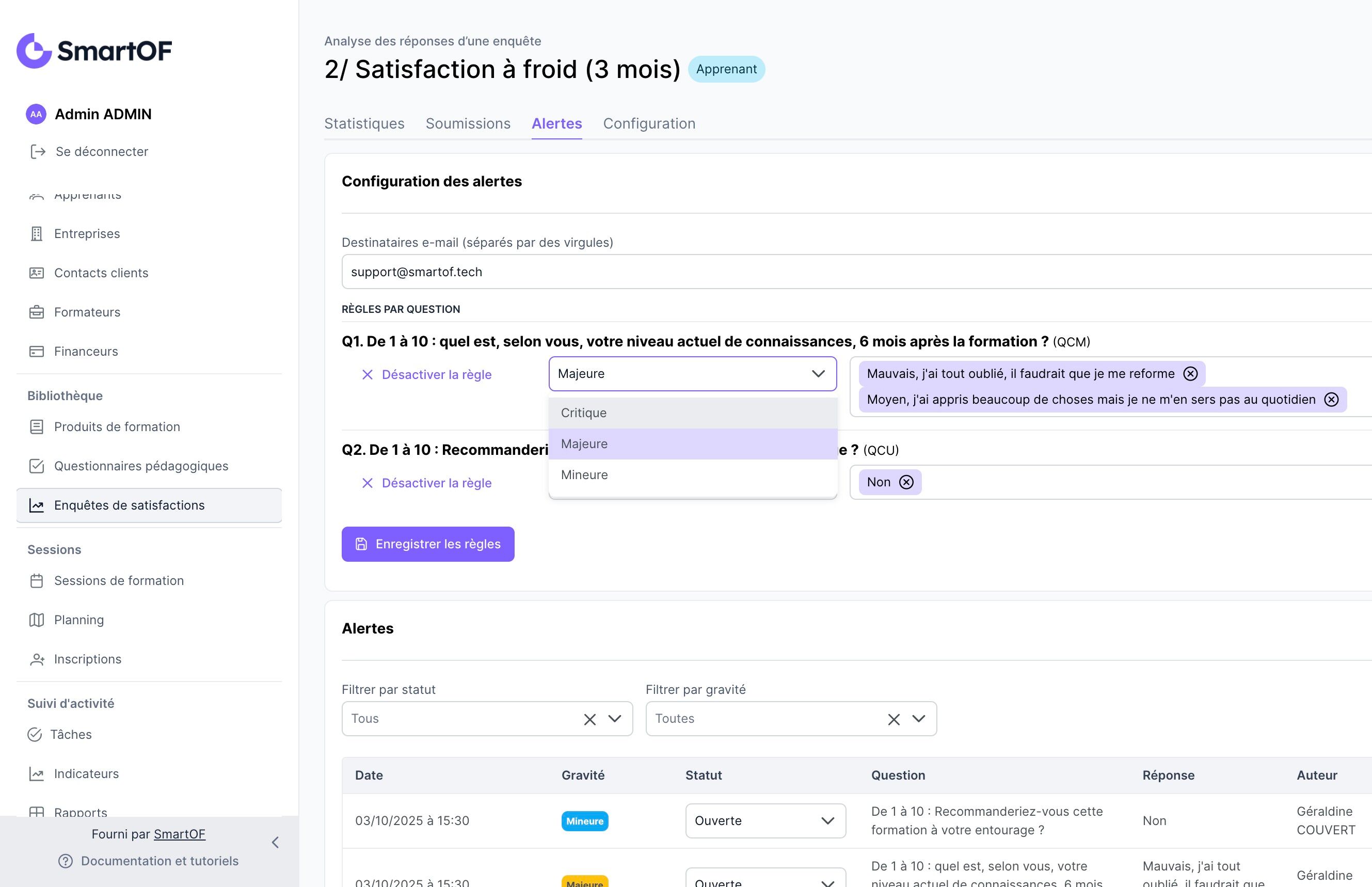Open Documentation et tutoriels help icon

[66, 861]
